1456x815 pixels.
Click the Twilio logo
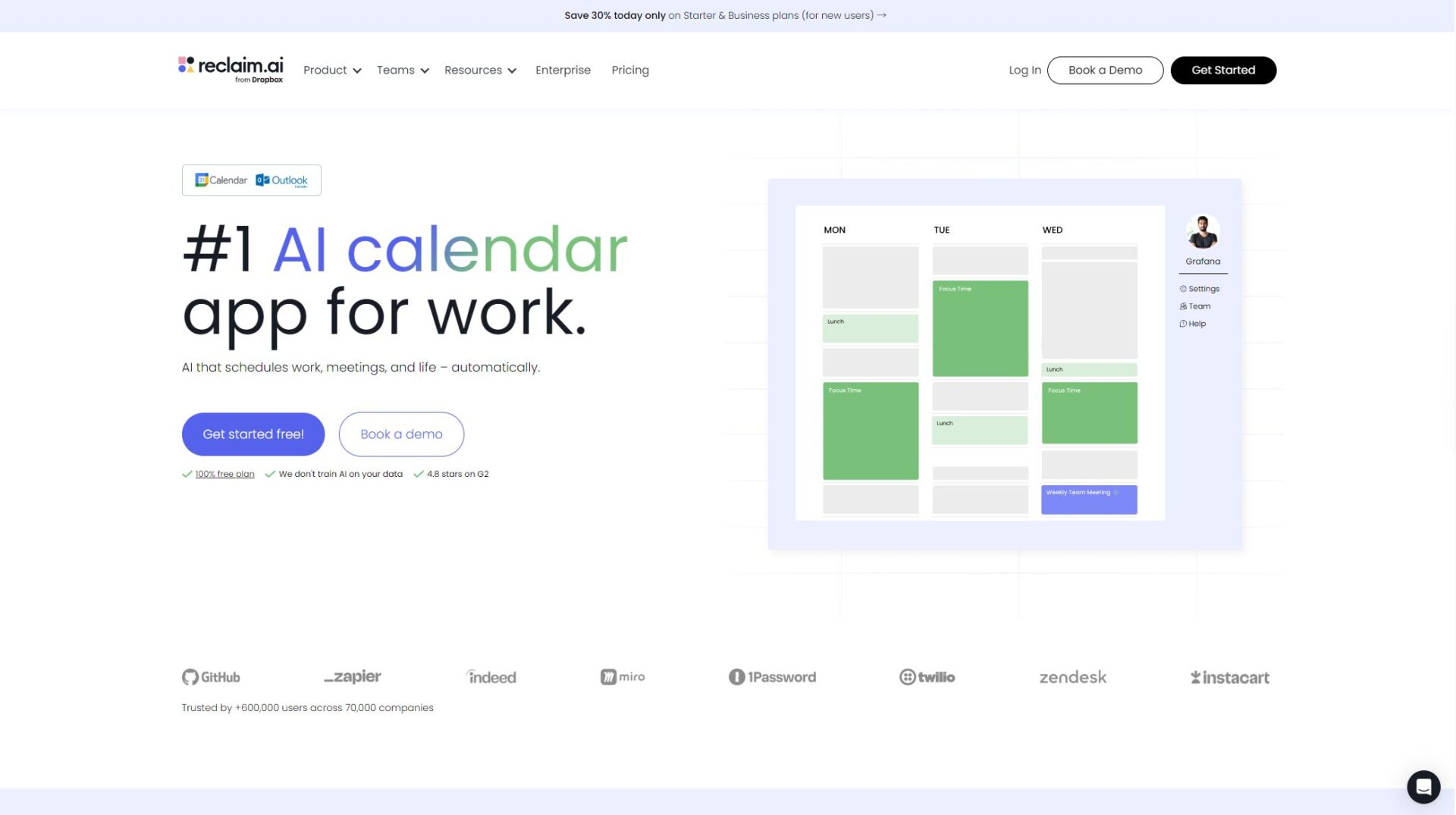(927, 677)
